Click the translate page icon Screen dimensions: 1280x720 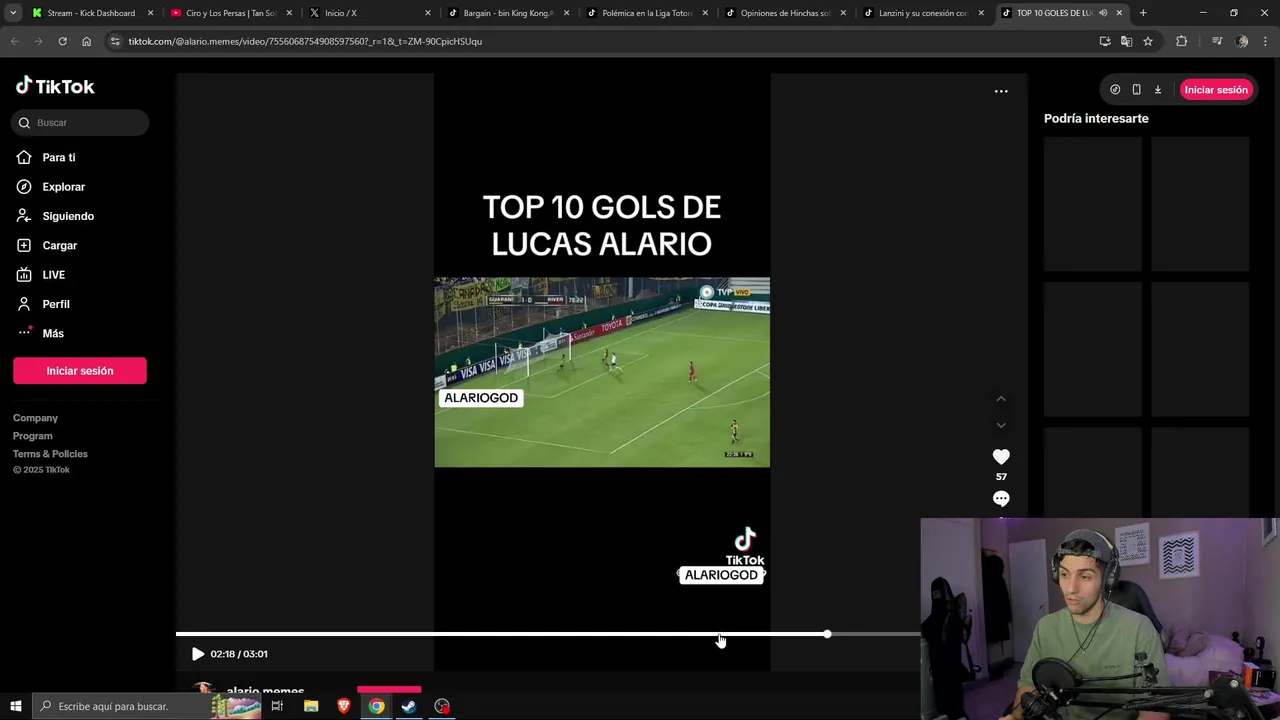1126,41
